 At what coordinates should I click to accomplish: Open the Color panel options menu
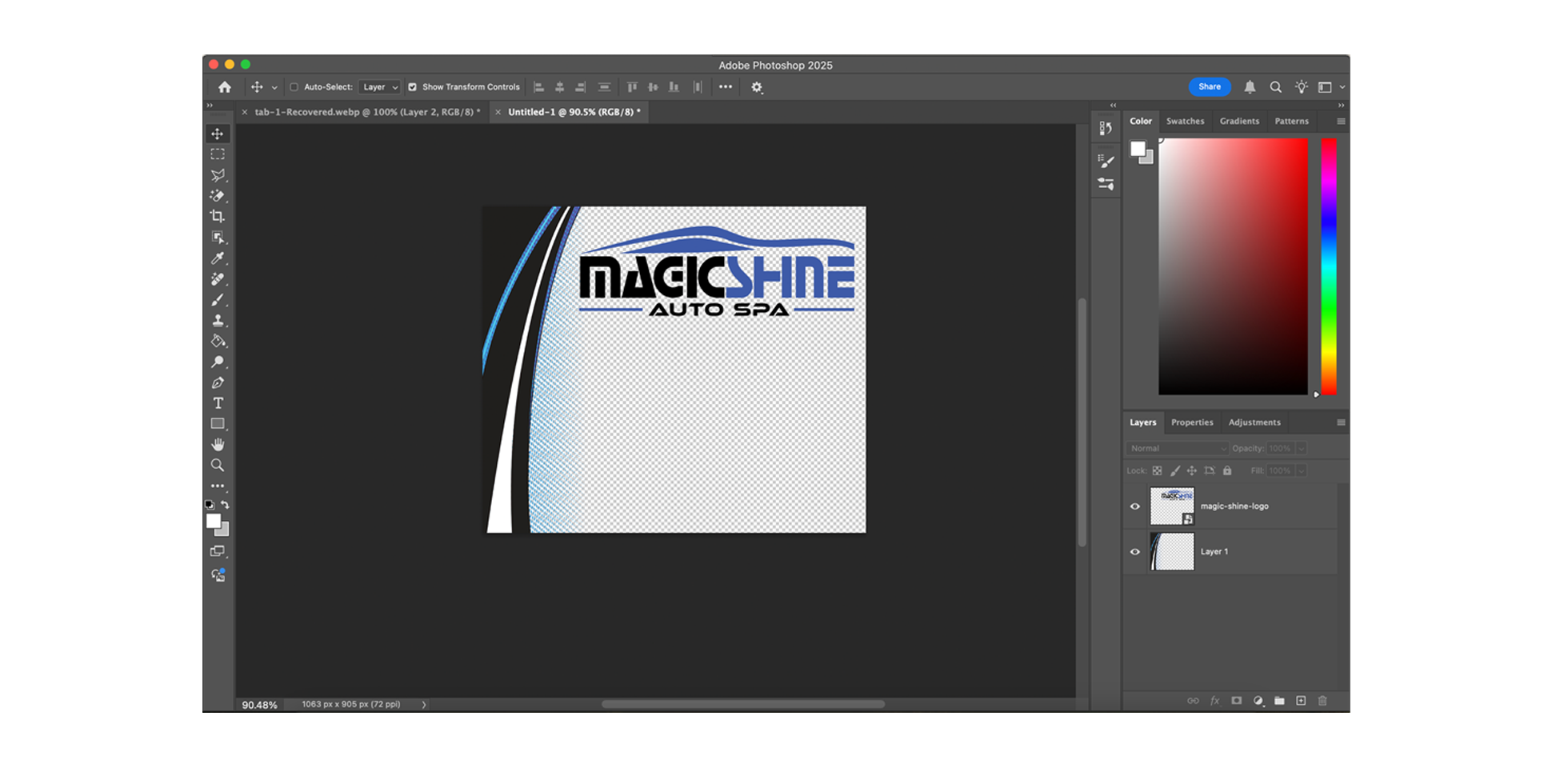1341,122
